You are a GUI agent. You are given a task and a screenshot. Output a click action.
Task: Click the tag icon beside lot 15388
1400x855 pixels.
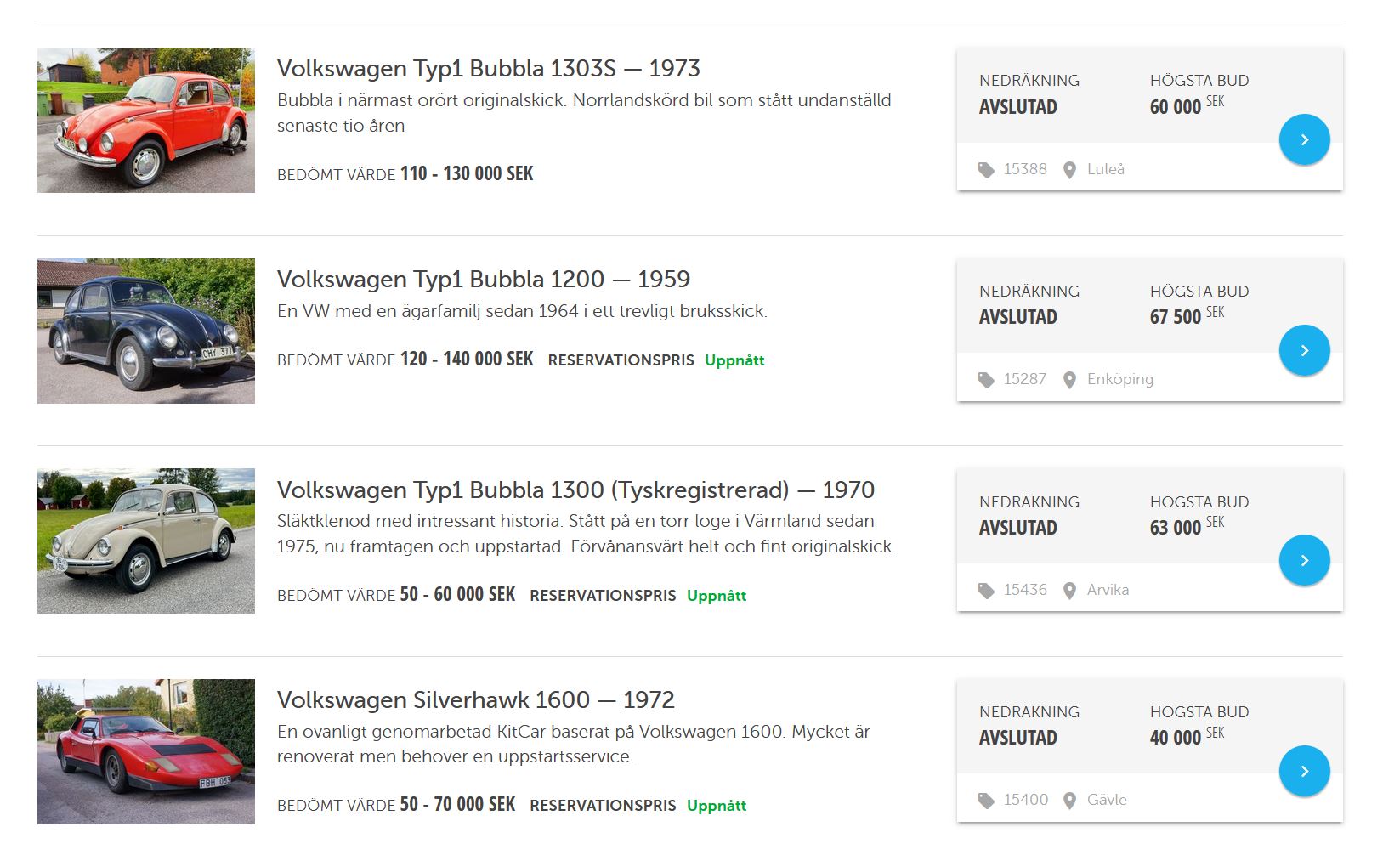986,170
